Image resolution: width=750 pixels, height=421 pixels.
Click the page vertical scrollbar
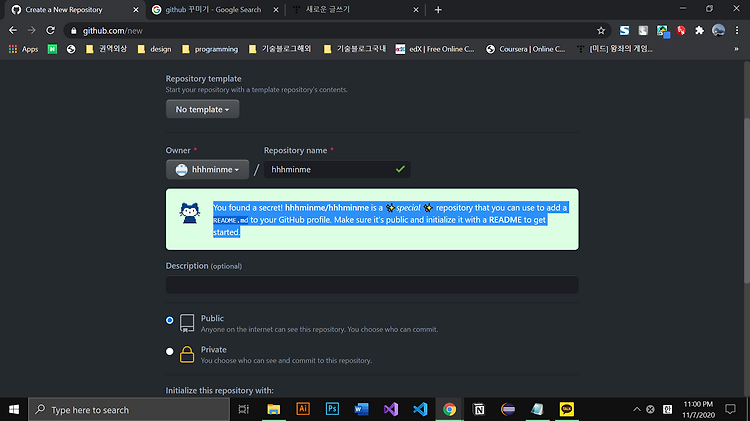(x=746, y=201)
